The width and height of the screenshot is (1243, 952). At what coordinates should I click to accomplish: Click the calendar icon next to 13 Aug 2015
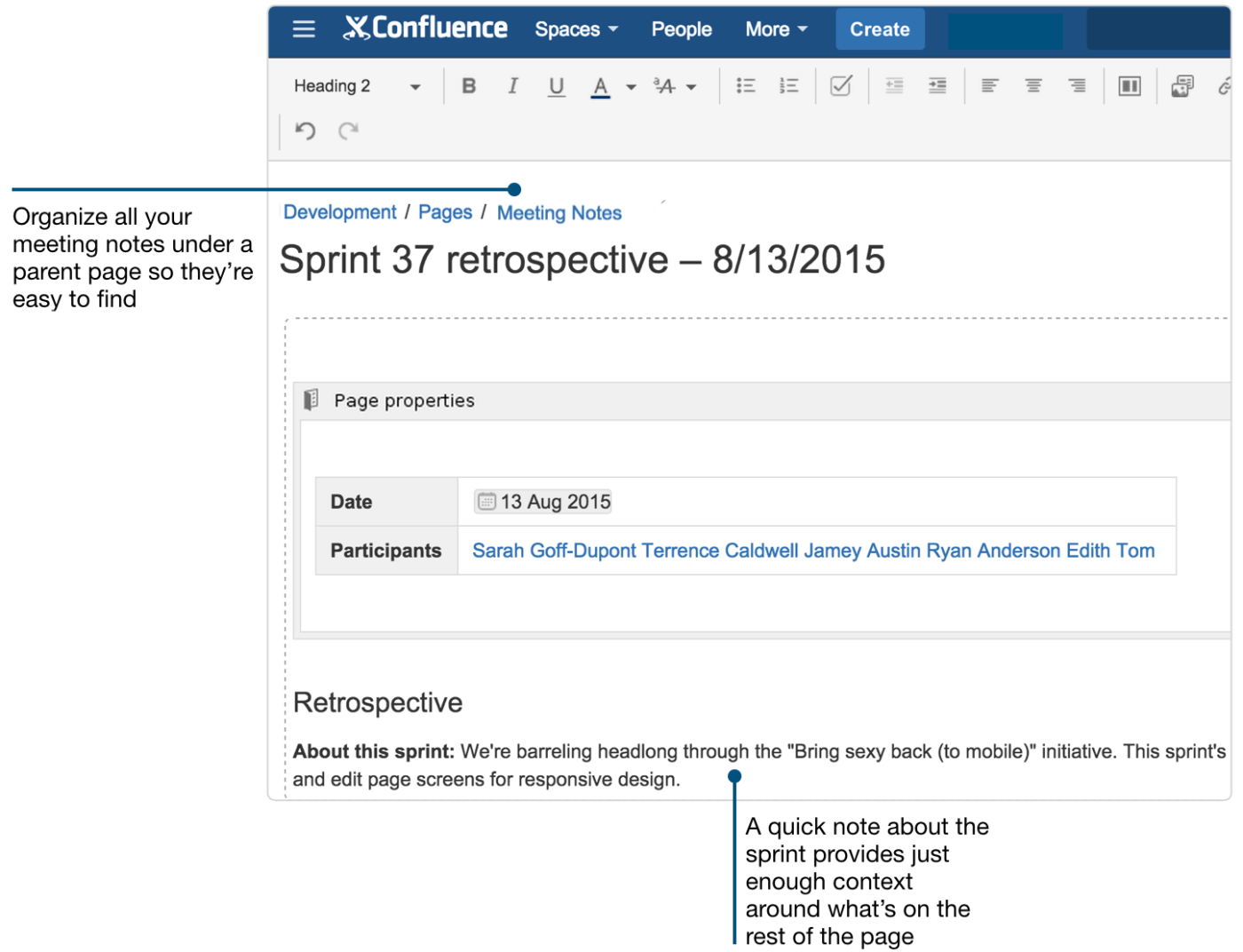coord(486,501)
